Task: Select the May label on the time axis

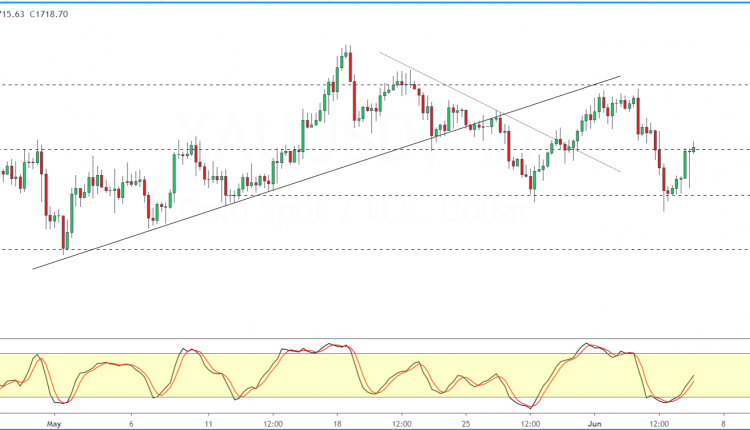Action: pos(54,424)
